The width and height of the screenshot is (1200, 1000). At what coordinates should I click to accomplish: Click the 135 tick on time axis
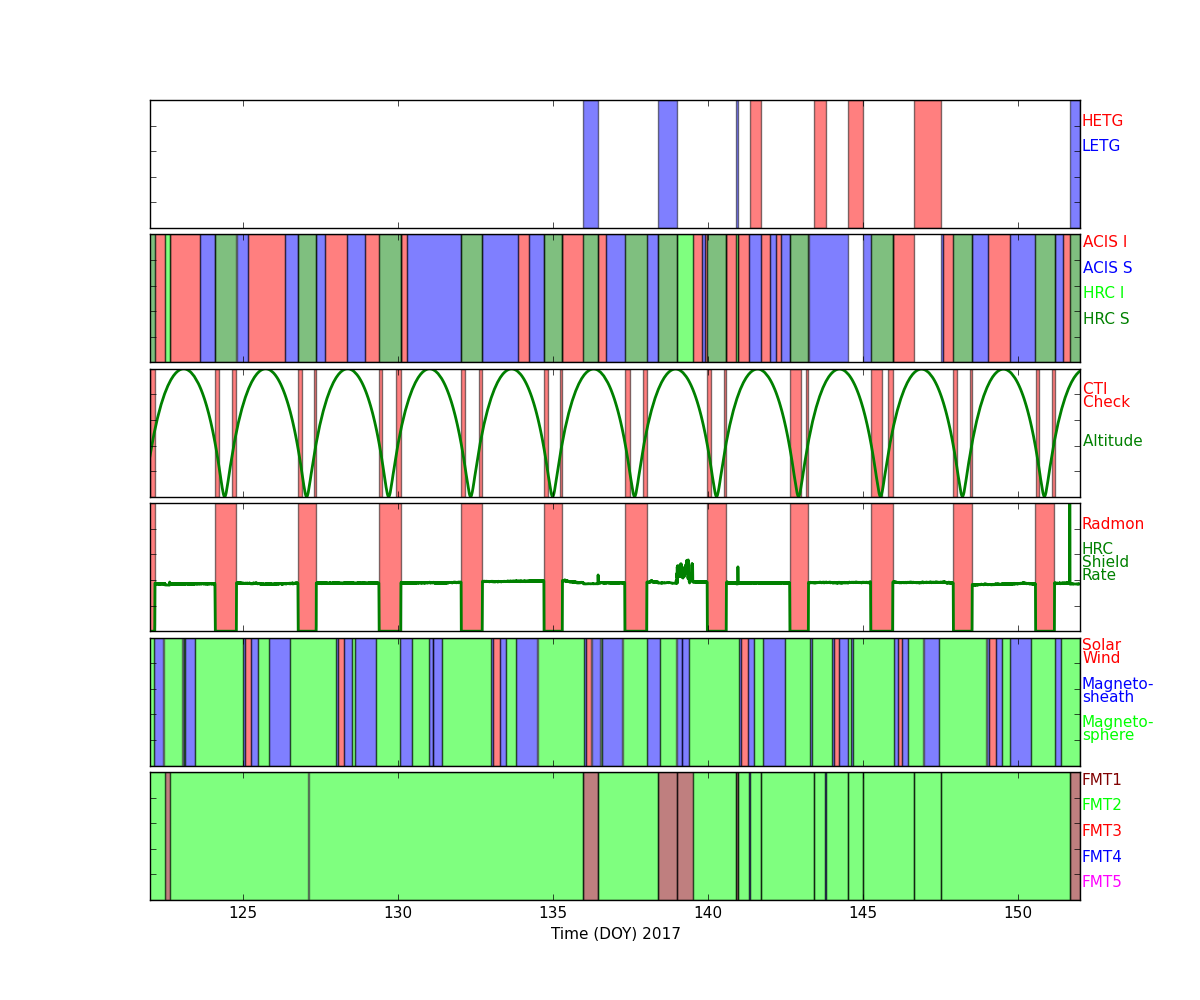point(553,912)
